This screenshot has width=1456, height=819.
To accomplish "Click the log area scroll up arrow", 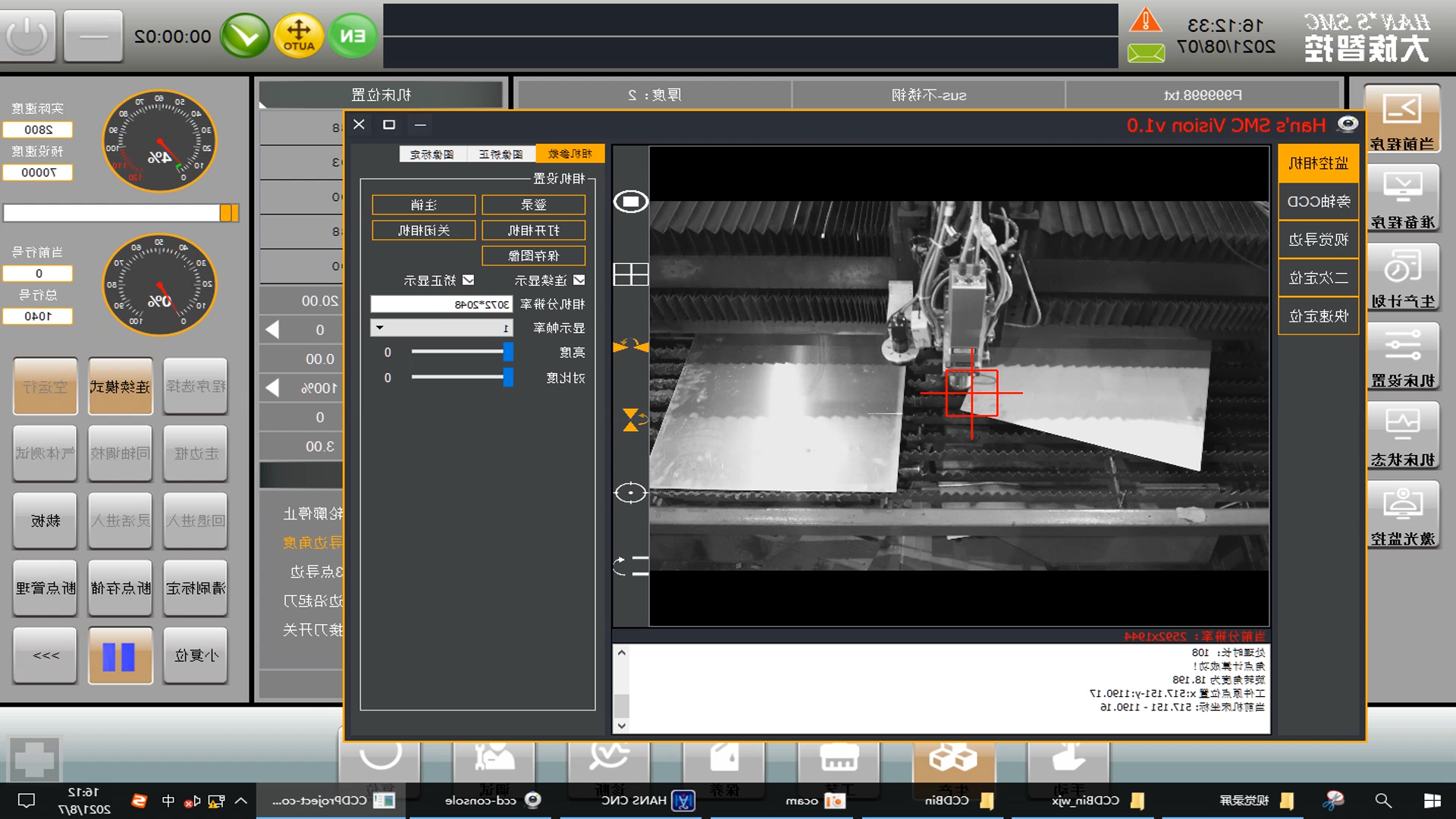I will [x=621, y=652].
